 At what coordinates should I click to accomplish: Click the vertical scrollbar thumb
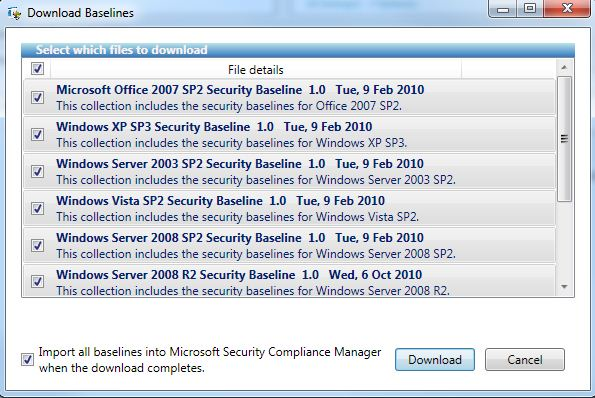(564, 139)
